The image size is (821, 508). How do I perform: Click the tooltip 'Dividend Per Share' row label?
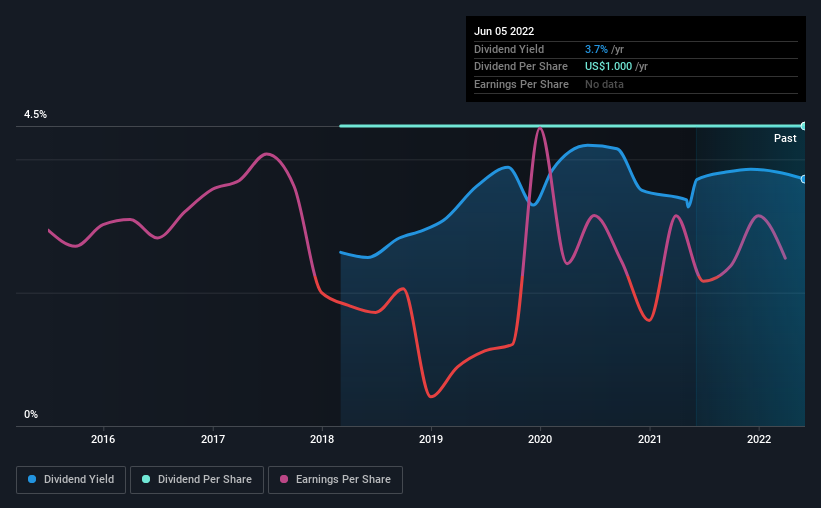coord(521,67)
